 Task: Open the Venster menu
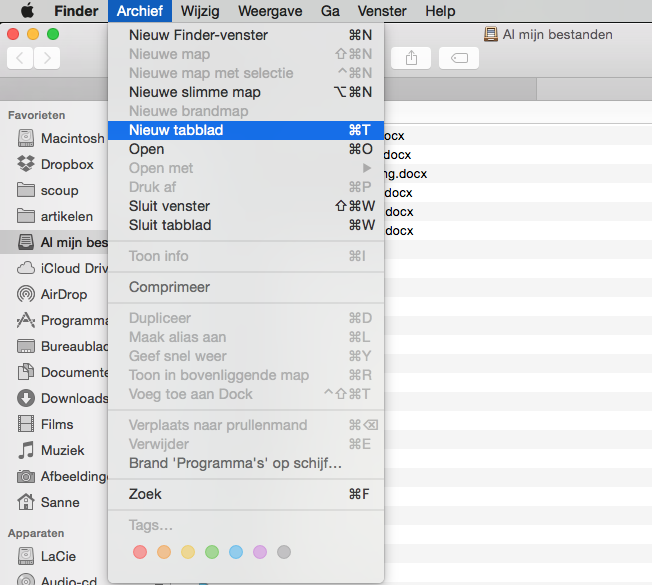coord(382,11)
